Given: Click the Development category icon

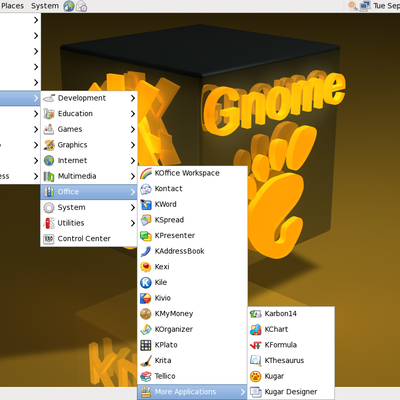Looking at the screenshot, I should click(49, 98).
